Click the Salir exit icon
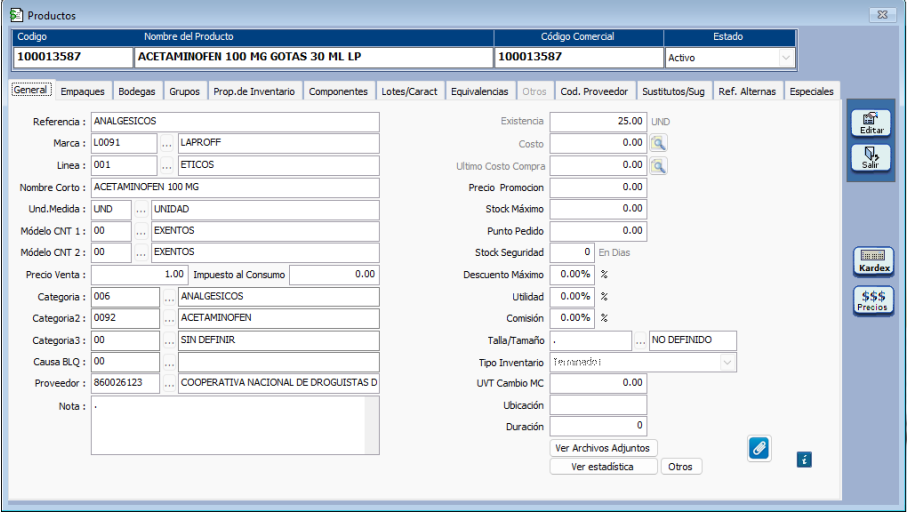Screen dimensions: 909x515 pyautogui.click(x=870, y=157)
